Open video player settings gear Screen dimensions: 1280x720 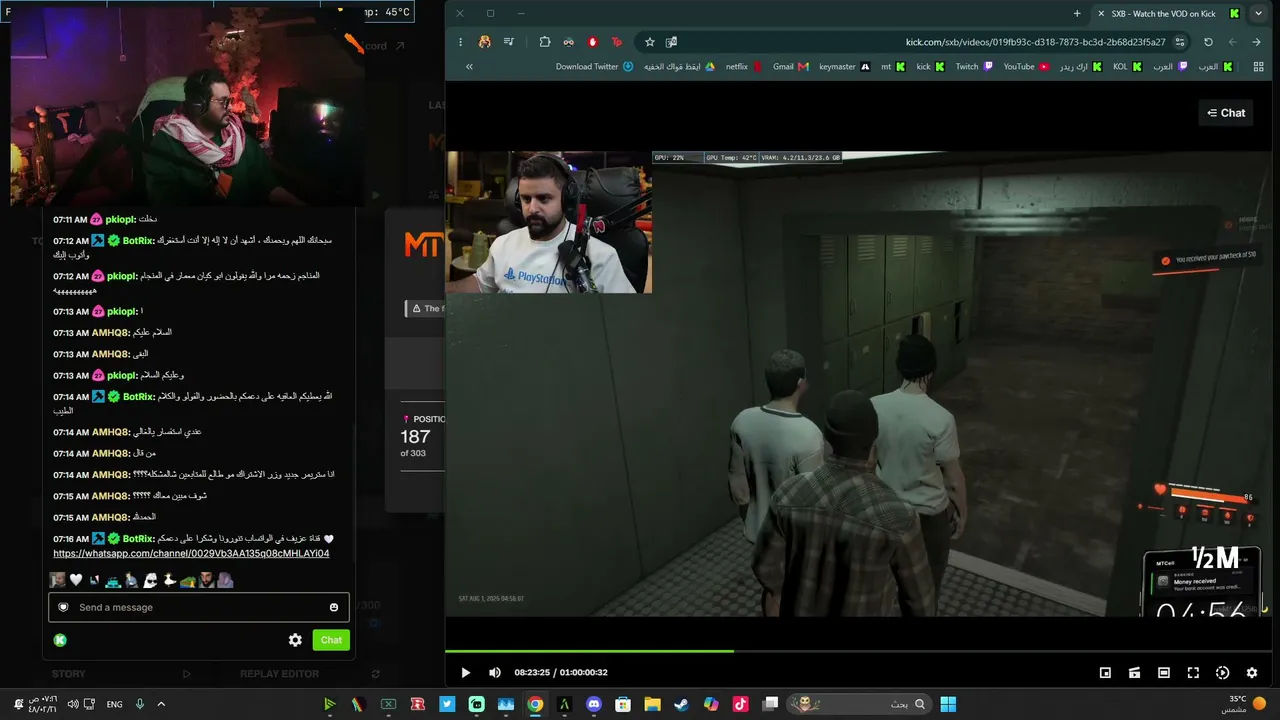pos(1251,673)
